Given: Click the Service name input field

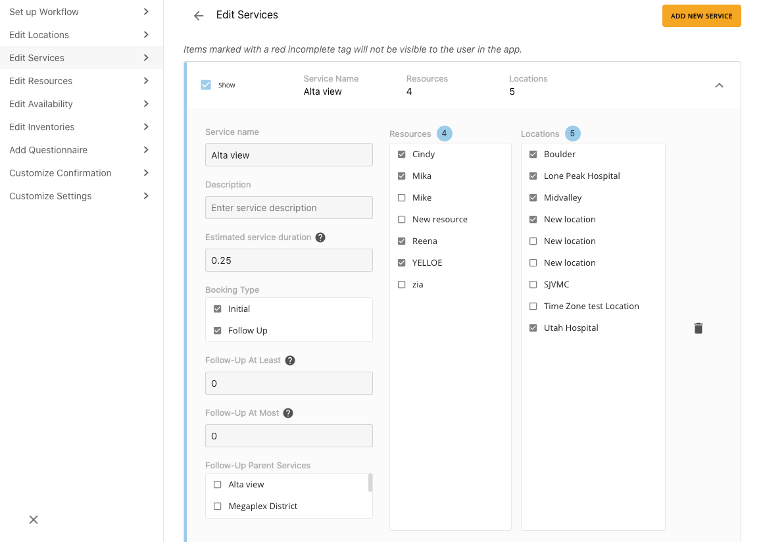Looking at the screenshot, I should coord(289,155).
